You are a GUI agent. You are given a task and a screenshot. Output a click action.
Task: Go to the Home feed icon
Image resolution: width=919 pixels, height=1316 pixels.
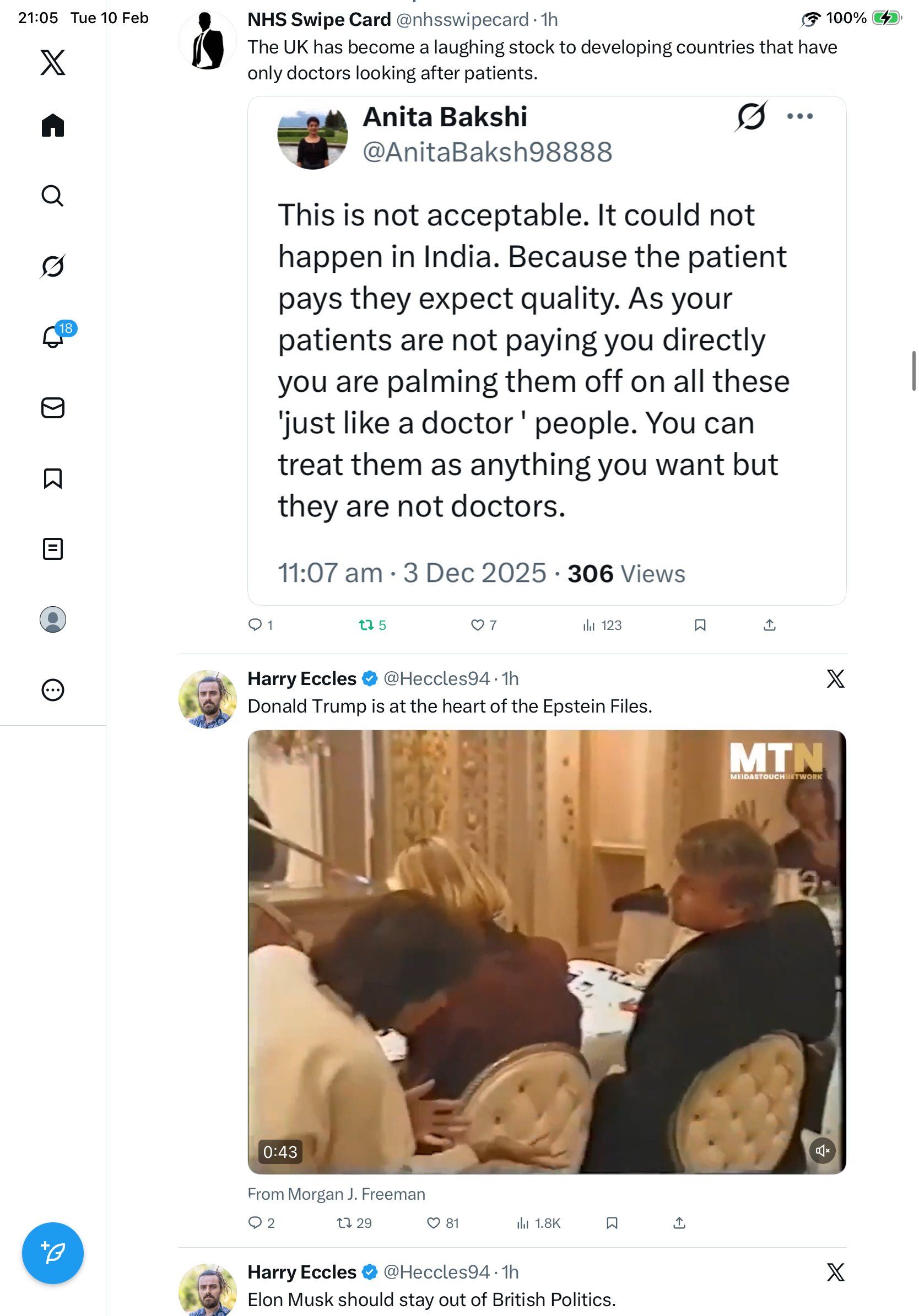pyautogui.click(x=53, y=126)
